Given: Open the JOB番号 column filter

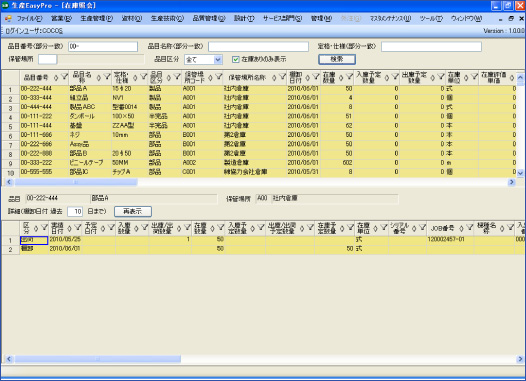Looking at the screenshot, I should click(x=470, y=227).
